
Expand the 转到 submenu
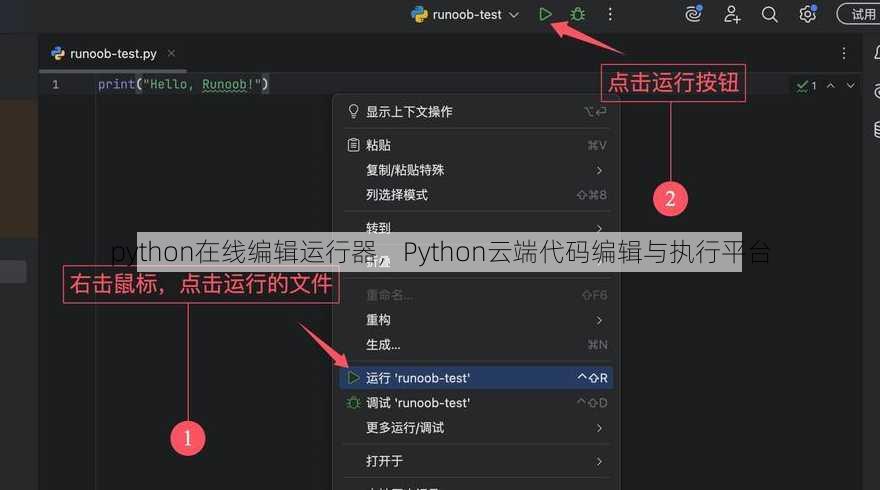pos(476,228)
